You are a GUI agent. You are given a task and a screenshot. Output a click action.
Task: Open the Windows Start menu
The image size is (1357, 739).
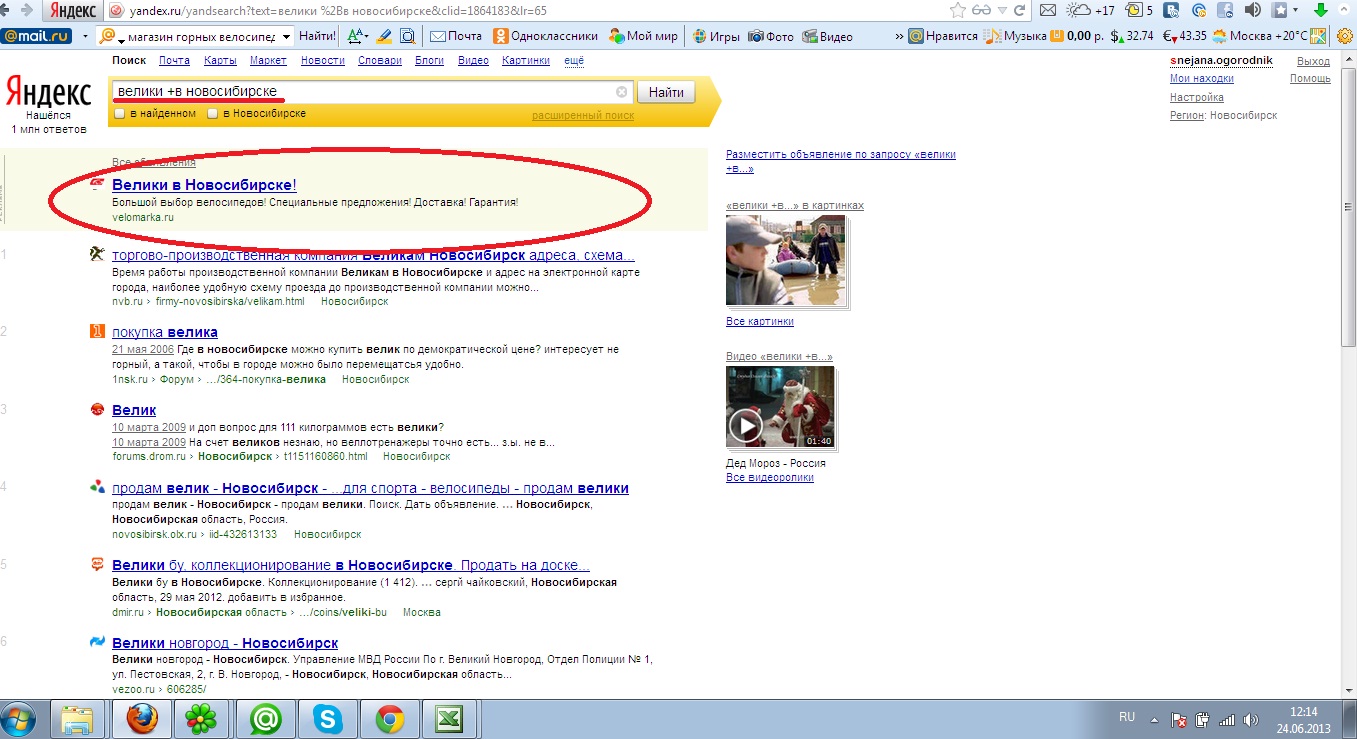pyautogui.click(x=20, y=718)
